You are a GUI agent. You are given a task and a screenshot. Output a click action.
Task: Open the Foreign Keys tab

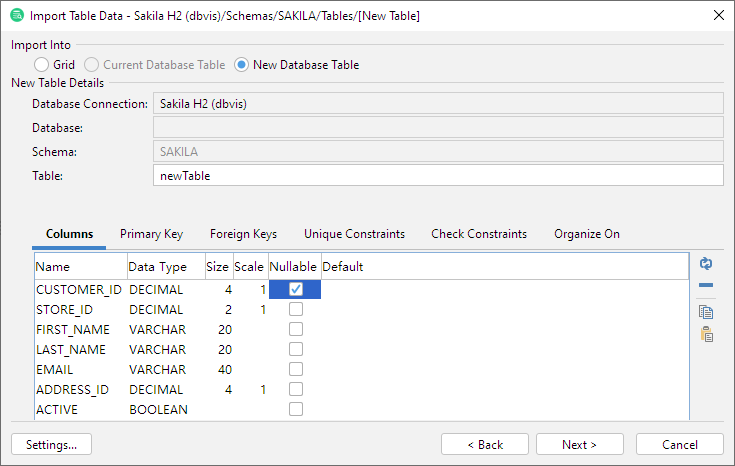[x=243, y=234]
